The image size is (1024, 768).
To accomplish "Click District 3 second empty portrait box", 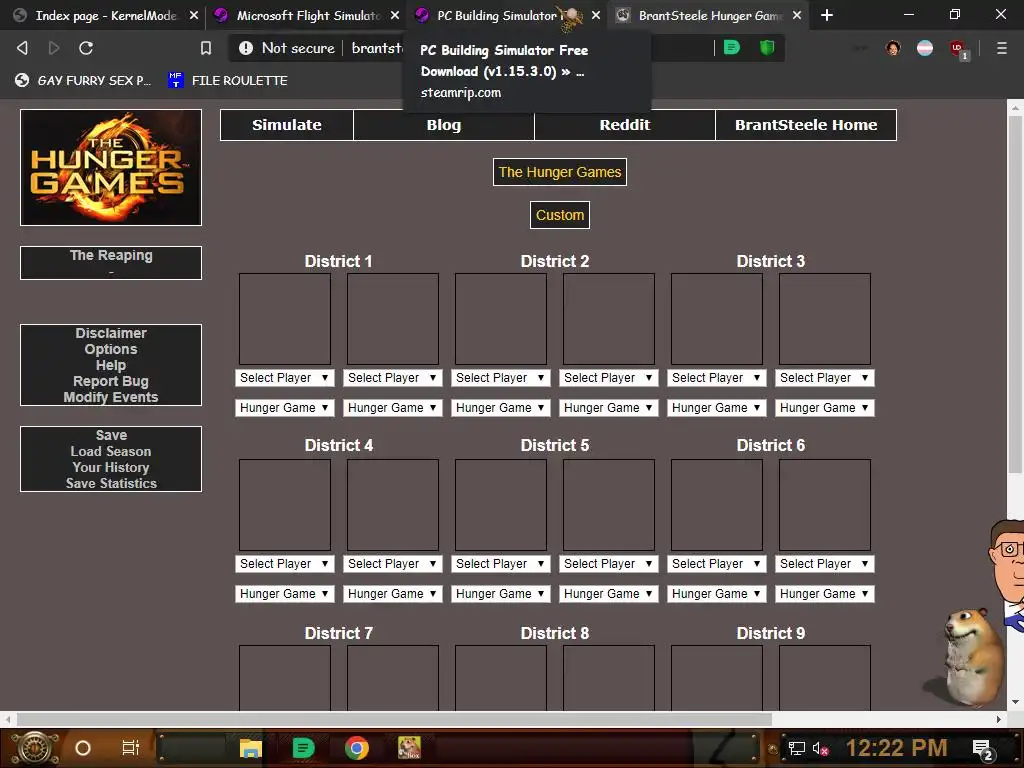I will pos(825,319).
